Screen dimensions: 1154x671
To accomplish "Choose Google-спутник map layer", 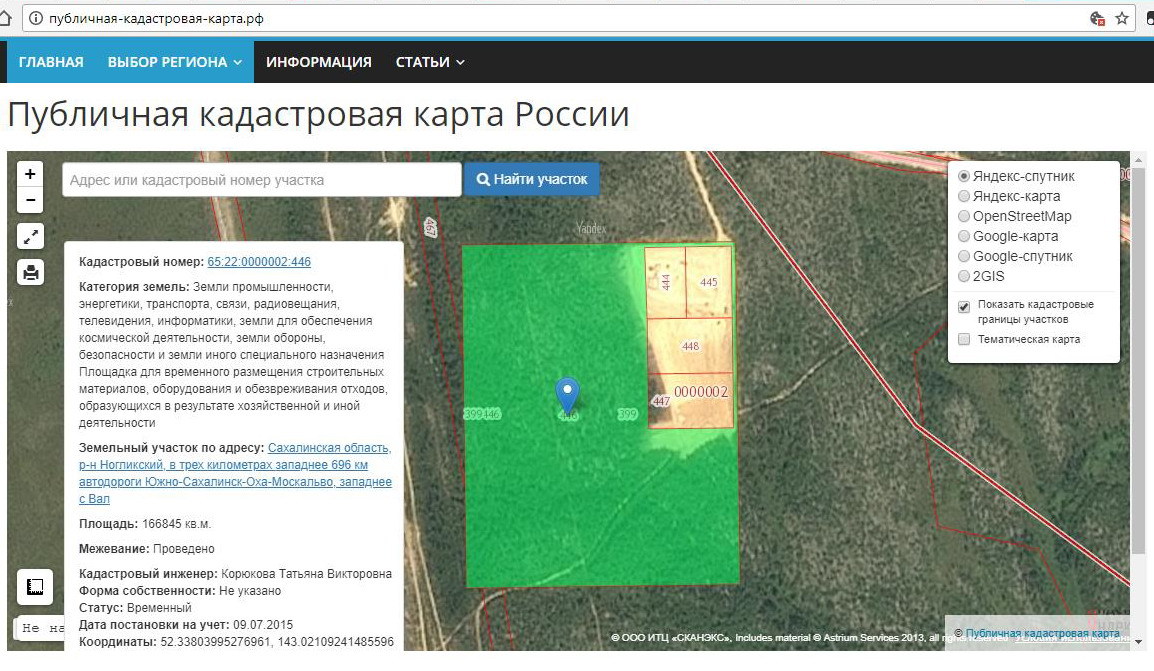I will [963, 256].
